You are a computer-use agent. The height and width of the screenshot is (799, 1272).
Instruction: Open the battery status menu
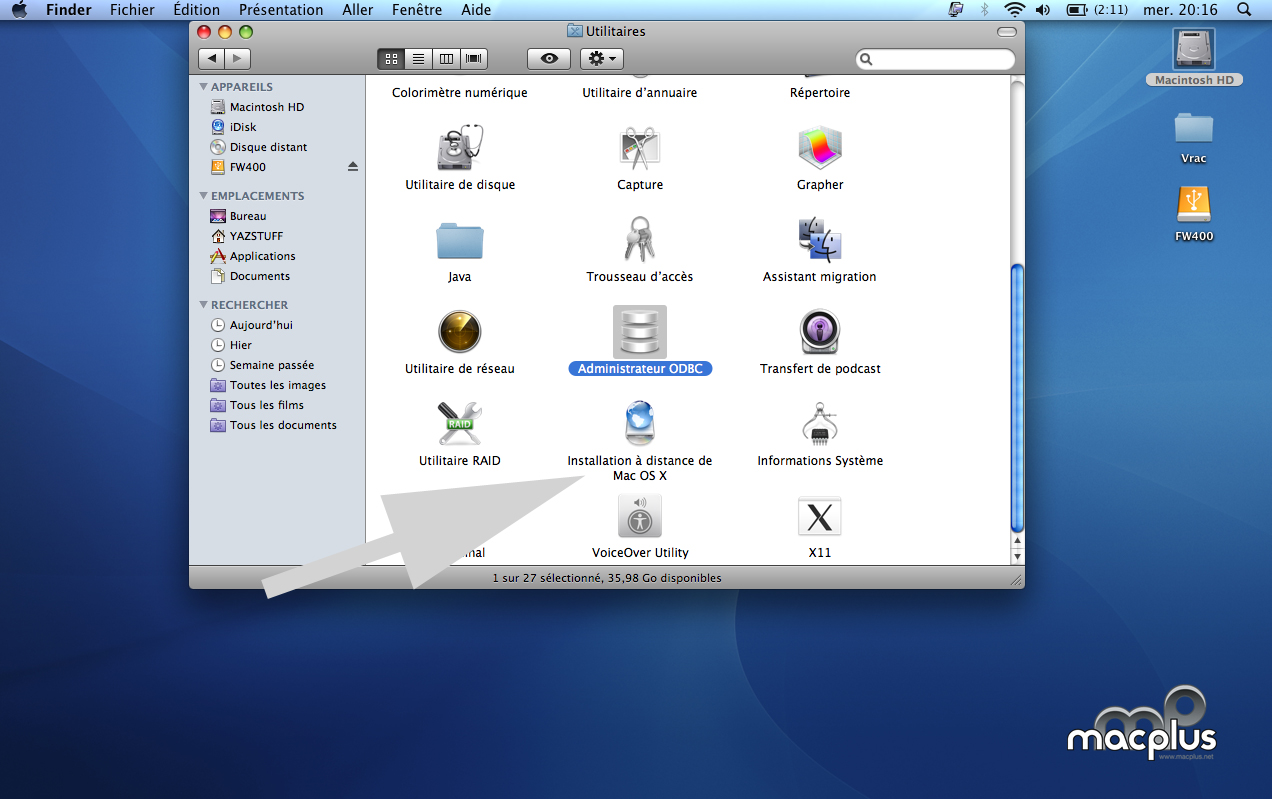coord(1098,10)
